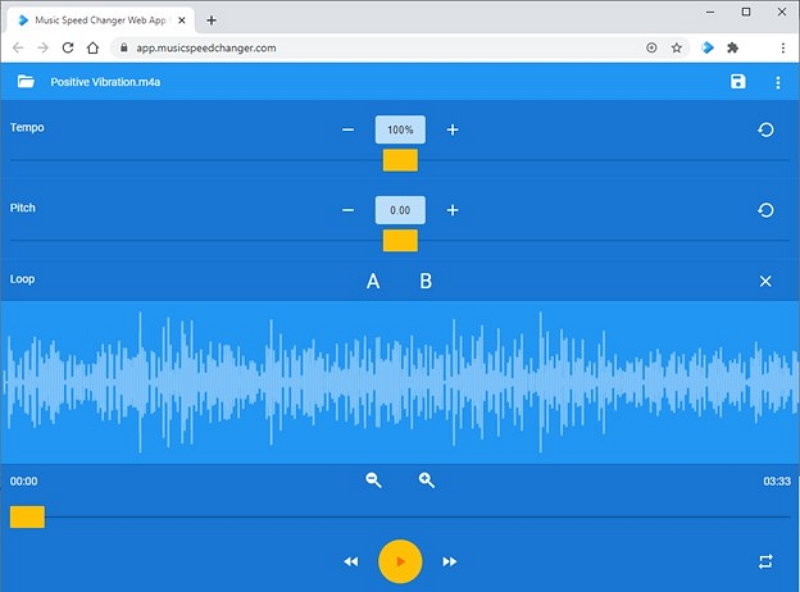Reset the Pitch to default
800x592 pixels.
point(765,209)
